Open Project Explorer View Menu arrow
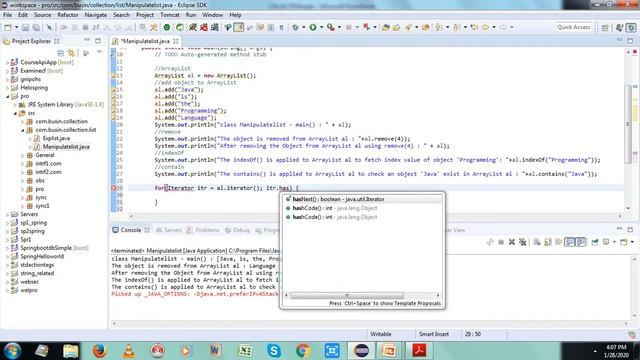 coord(99,53)
